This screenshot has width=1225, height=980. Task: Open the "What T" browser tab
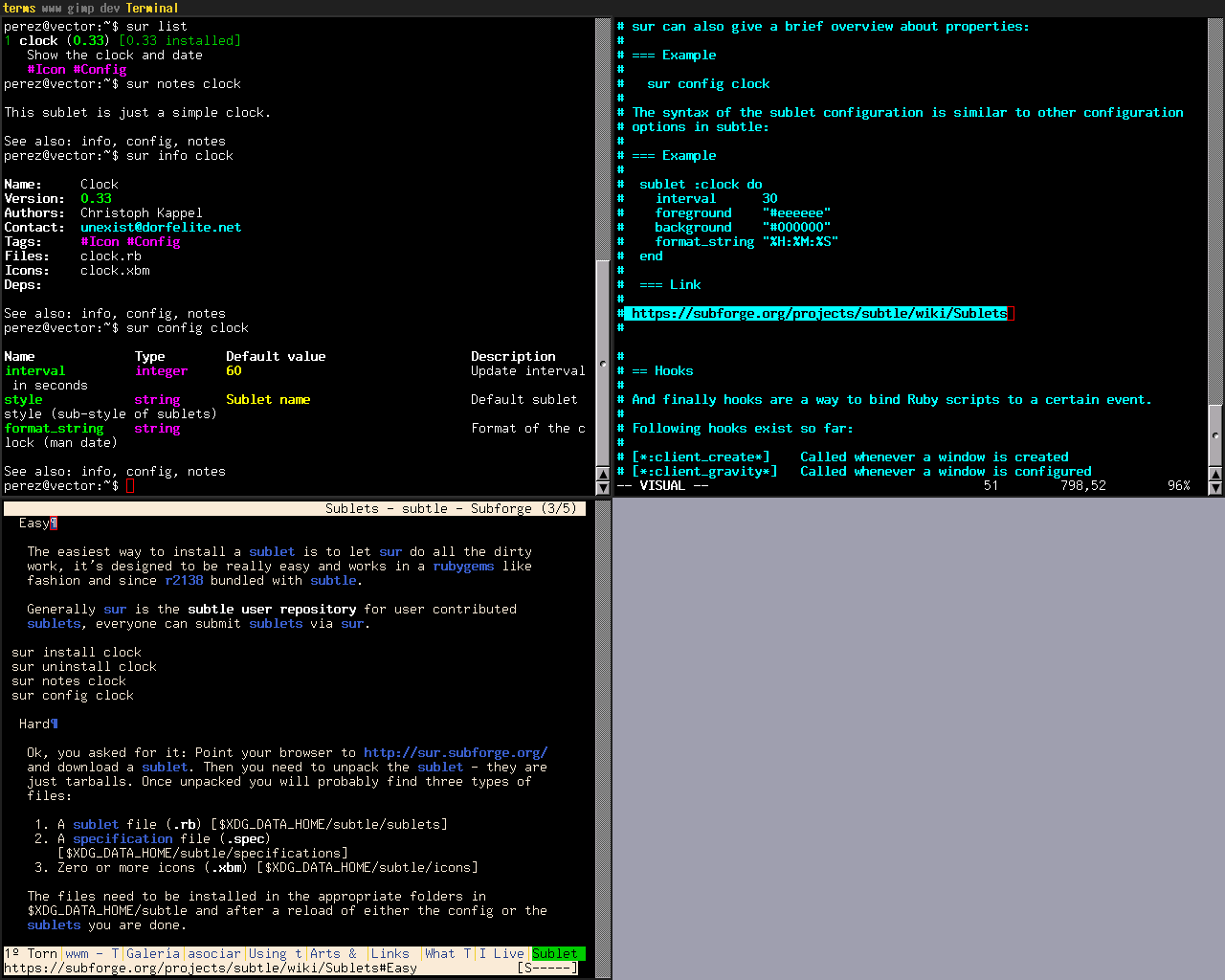448,954
